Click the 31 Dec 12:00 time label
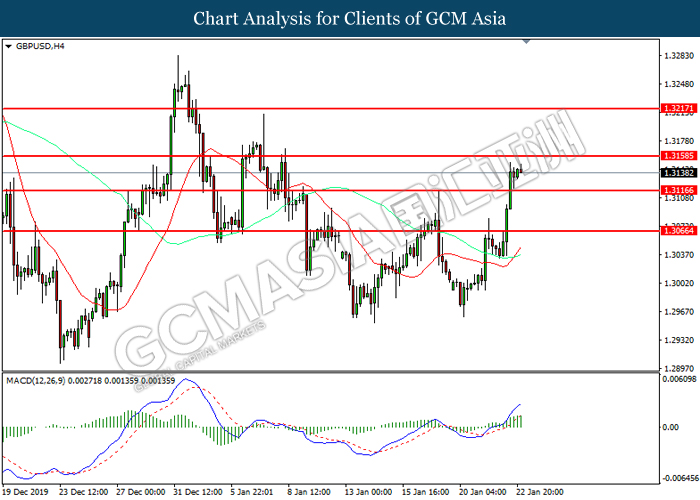 pyautogui.click(x=198, y=492)
